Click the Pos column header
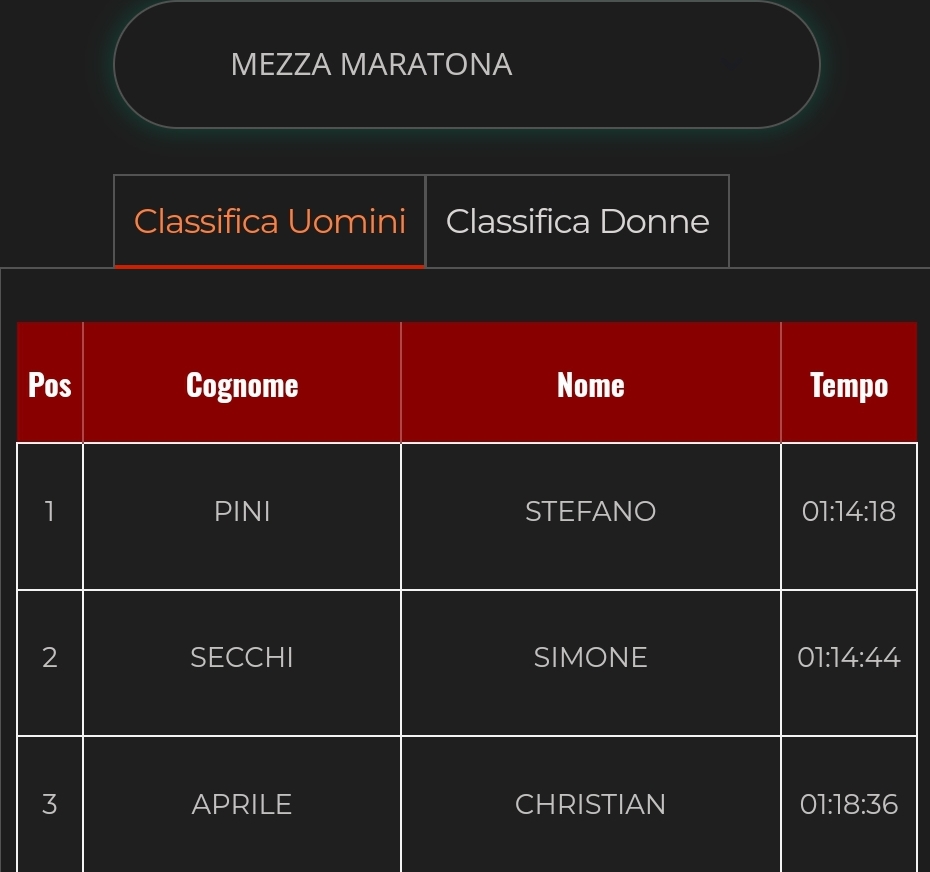The width and height of the screenshot is (930, 872). pos(50,384)
